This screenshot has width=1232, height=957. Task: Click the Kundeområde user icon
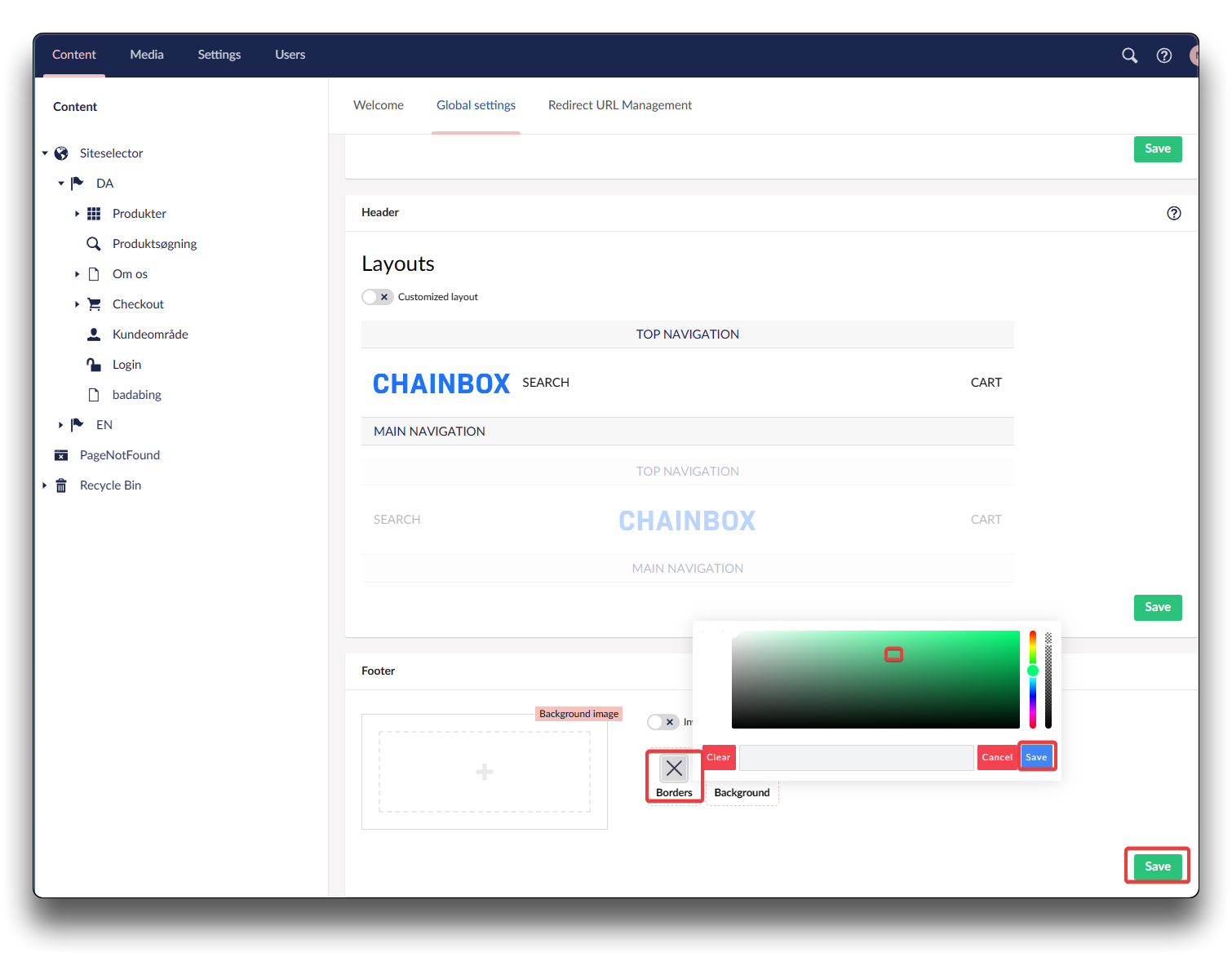point(94,335)
